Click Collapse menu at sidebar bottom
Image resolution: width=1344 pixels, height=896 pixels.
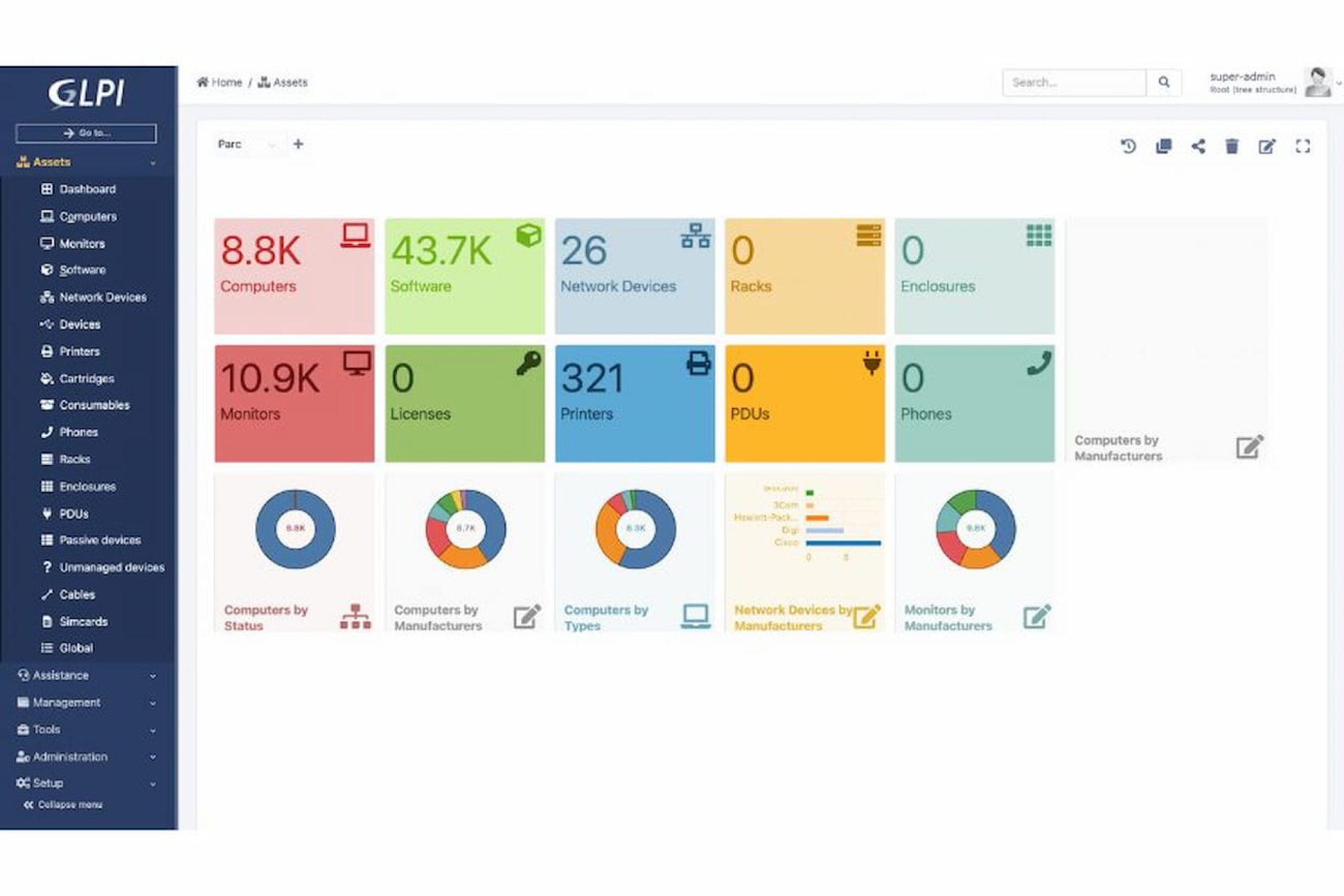click(x=64, y=805)
